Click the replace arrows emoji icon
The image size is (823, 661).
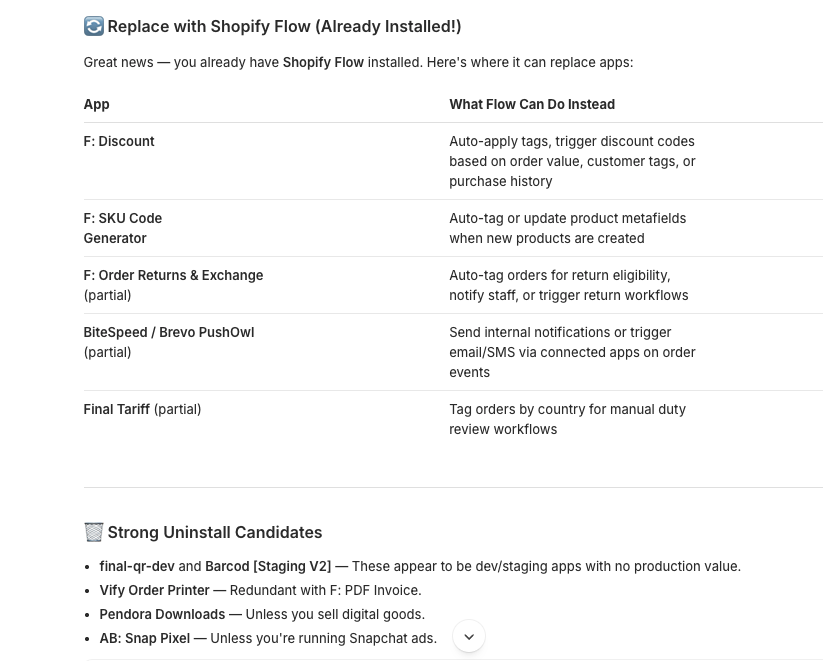[x=94, y=27]
